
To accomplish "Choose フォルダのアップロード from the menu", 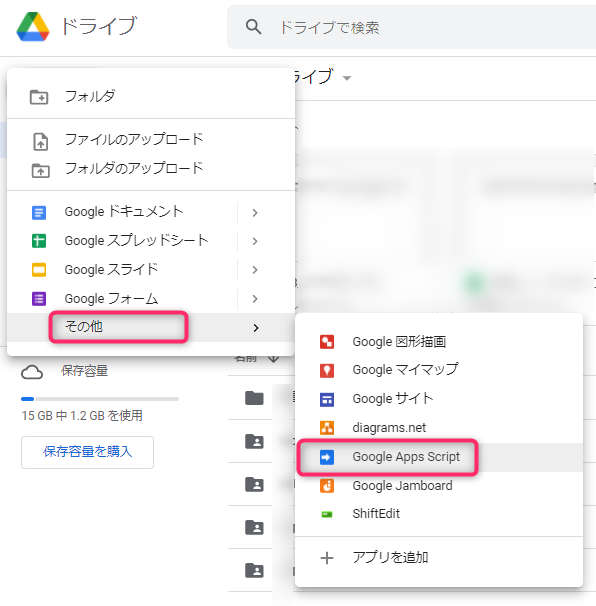I will tap(151, 169).
